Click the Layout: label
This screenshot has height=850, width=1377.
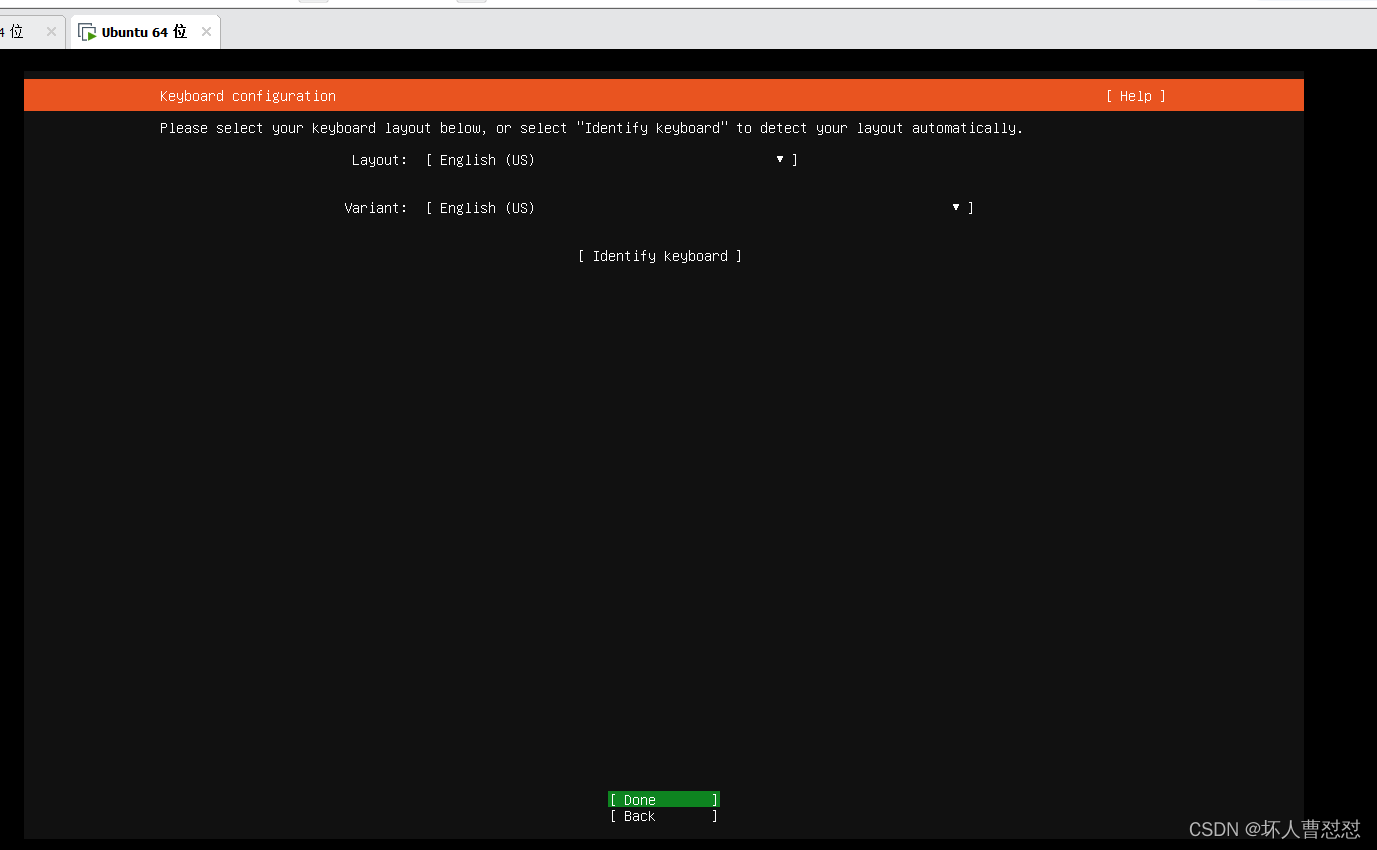coord(379,160)
